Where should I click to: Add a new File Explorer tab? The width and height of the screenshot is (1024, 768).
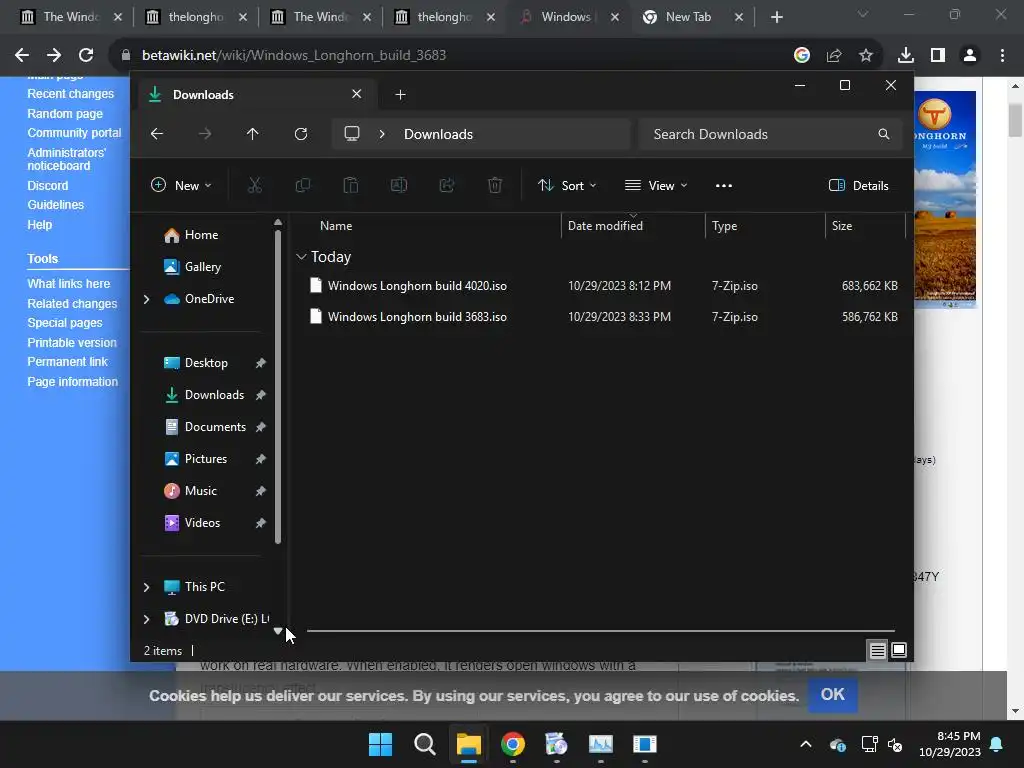click(400, 95)
